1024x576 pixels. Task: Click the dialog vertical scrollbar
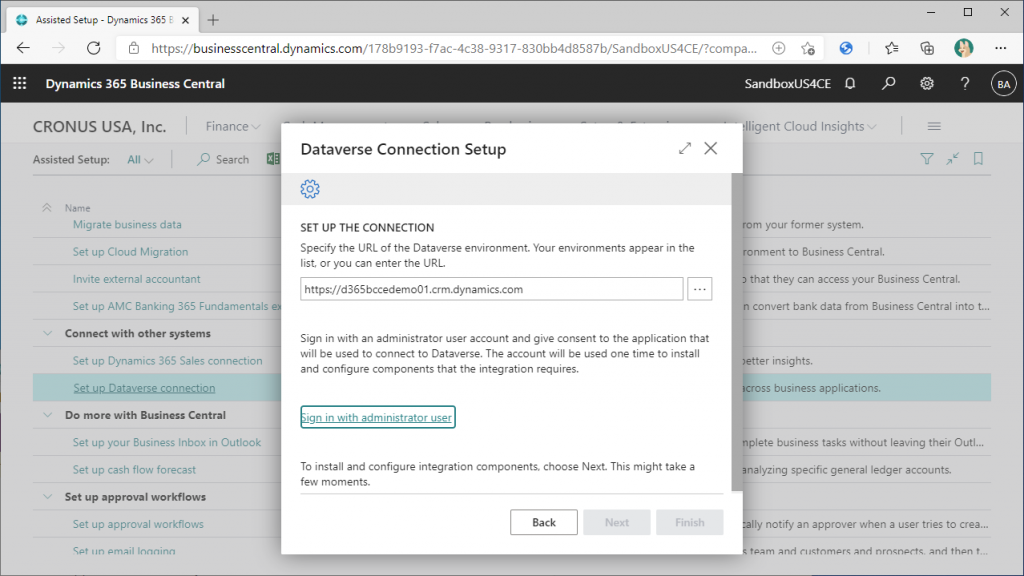pos(737,332)
